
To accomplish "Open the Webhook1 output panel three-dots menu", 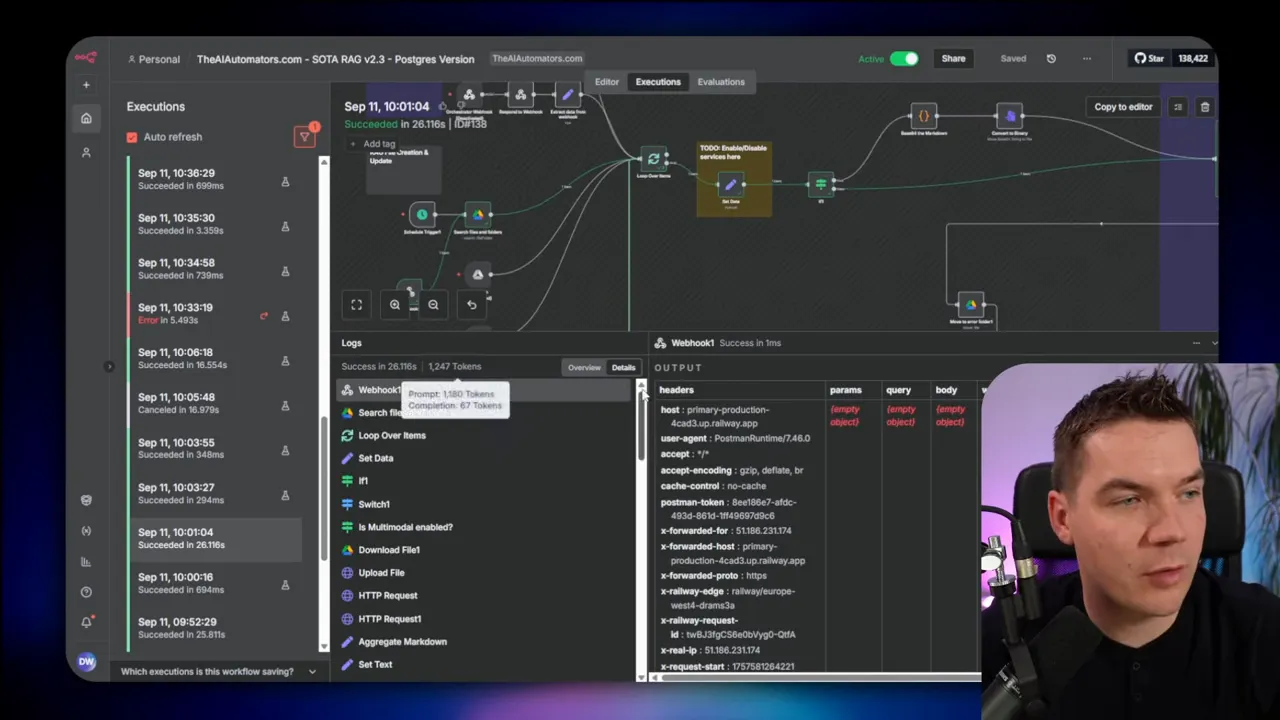I will point(1196,343).
